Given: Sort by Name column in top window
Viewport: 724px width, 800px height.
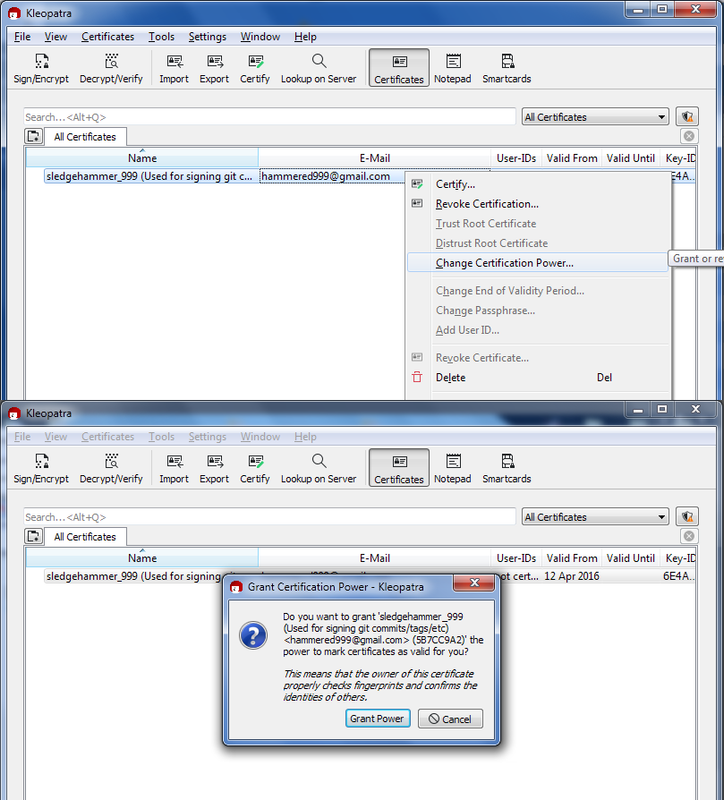Looking at the screenshot, I should click(142, 158).
